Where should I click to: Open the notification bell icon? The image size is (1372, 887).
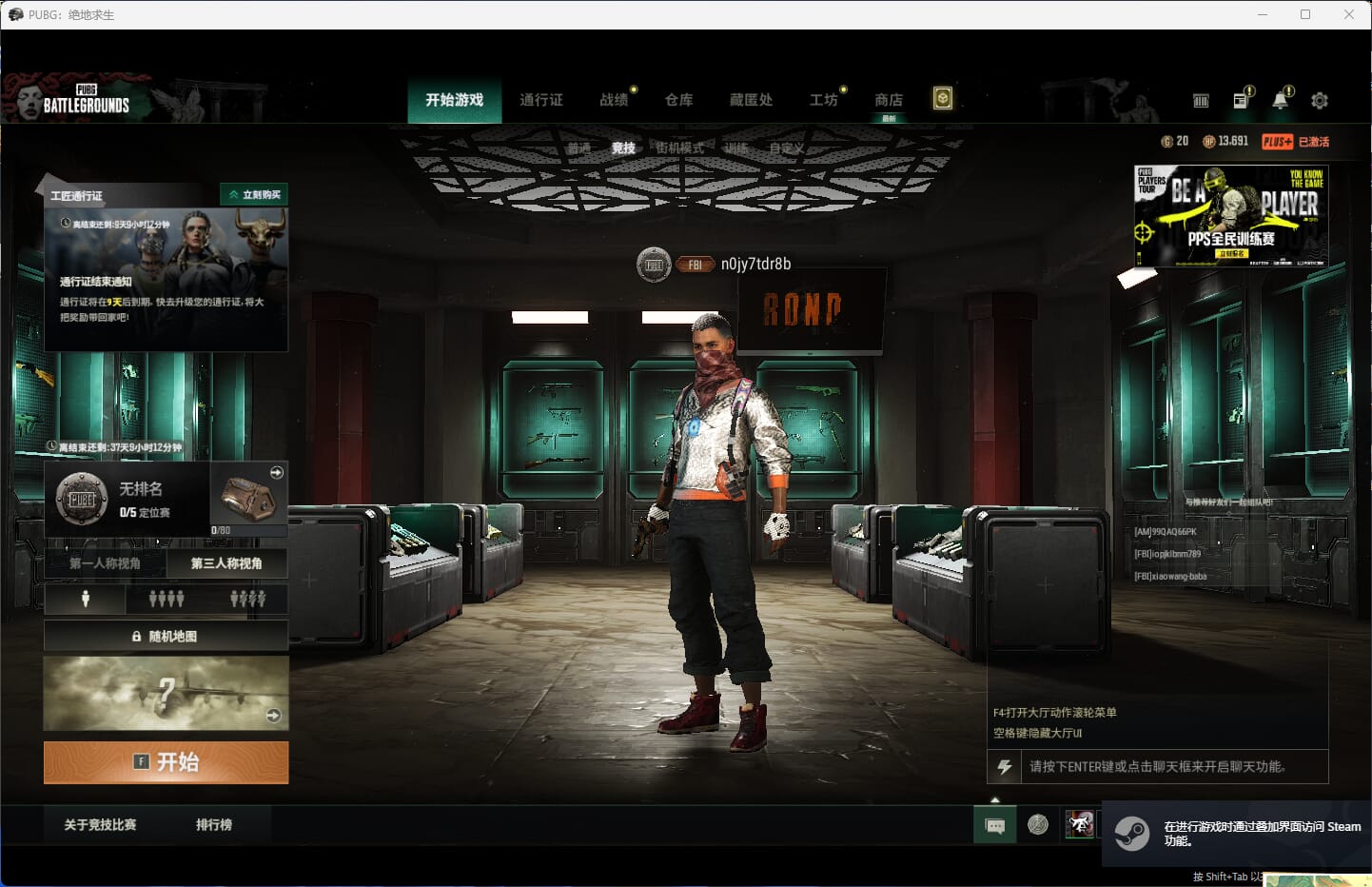point(1281,99)
